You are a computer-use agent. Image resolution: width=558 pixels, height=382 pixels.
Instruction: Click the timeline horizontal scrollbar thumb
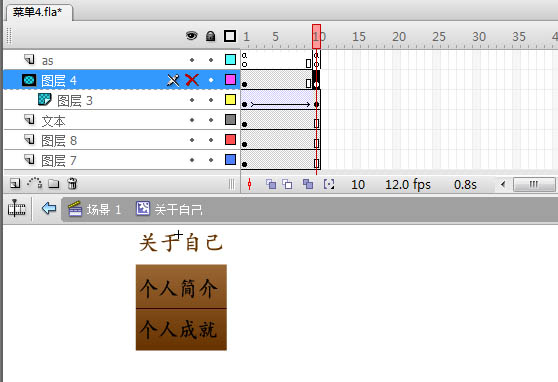tap(534, 184)
